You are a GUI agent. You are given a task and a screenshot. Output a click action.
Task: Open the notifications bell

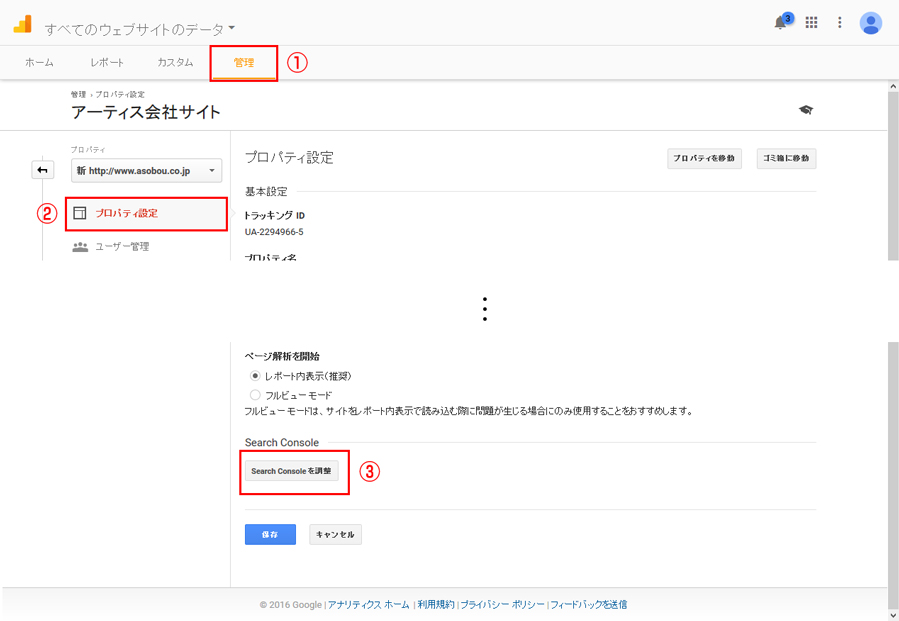781,22
